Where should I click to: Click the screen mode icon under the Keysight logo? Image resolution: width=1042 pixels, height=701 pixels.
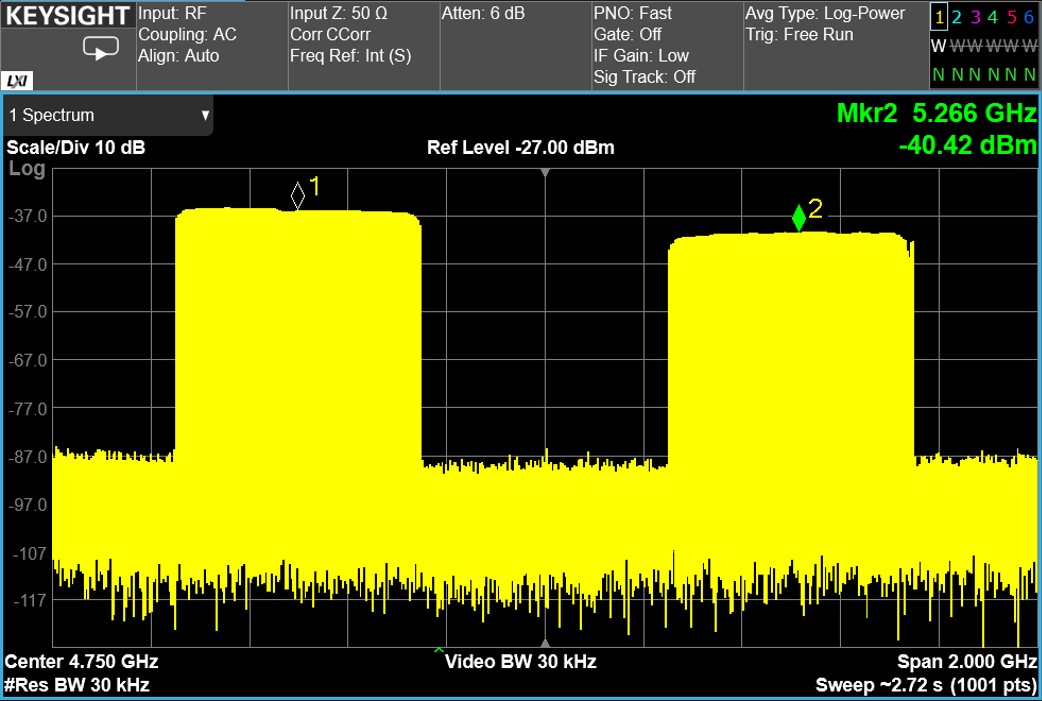100,47
